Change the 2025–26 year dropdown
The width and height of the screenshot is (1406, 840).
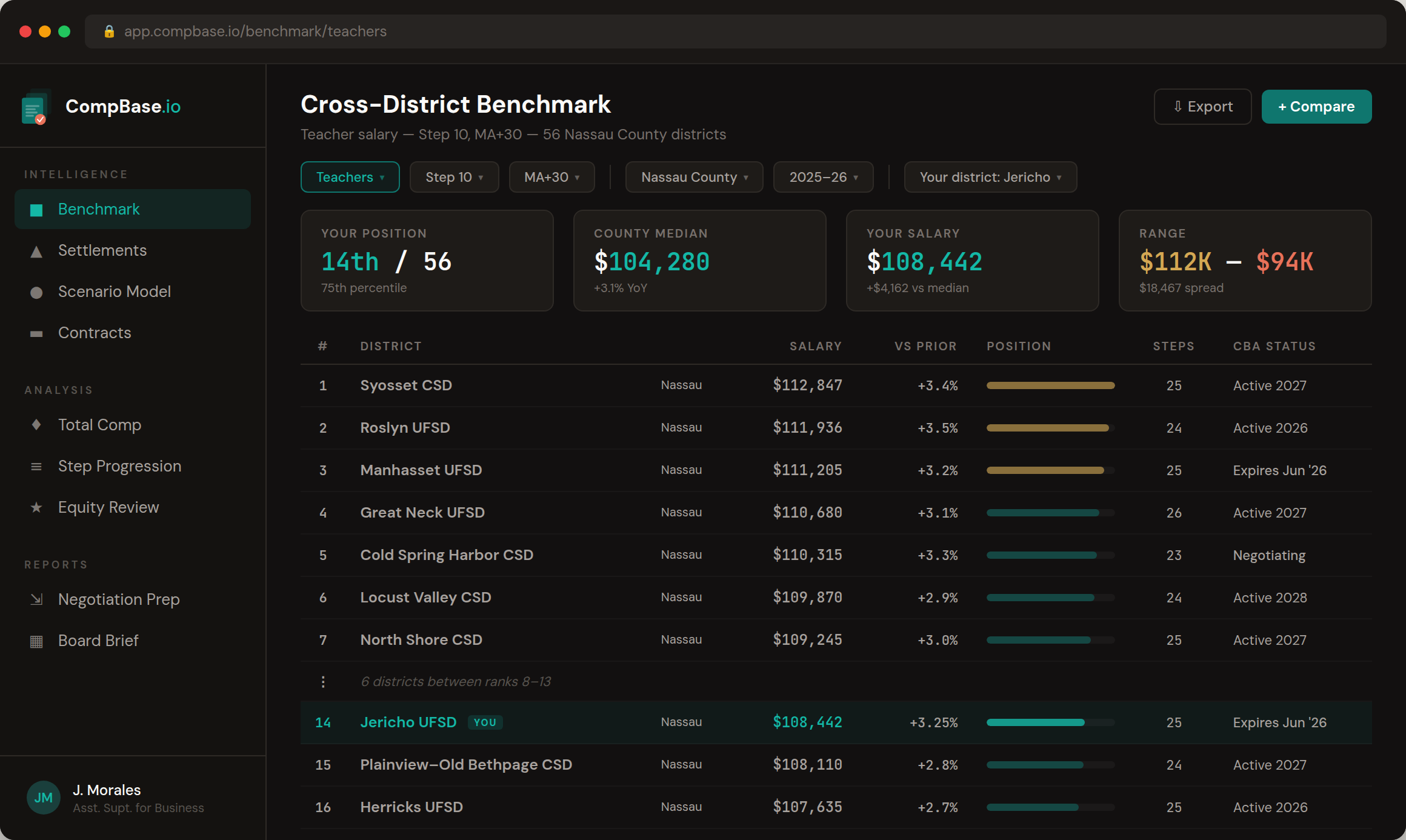pyautogui.click(x=823, y=177)
